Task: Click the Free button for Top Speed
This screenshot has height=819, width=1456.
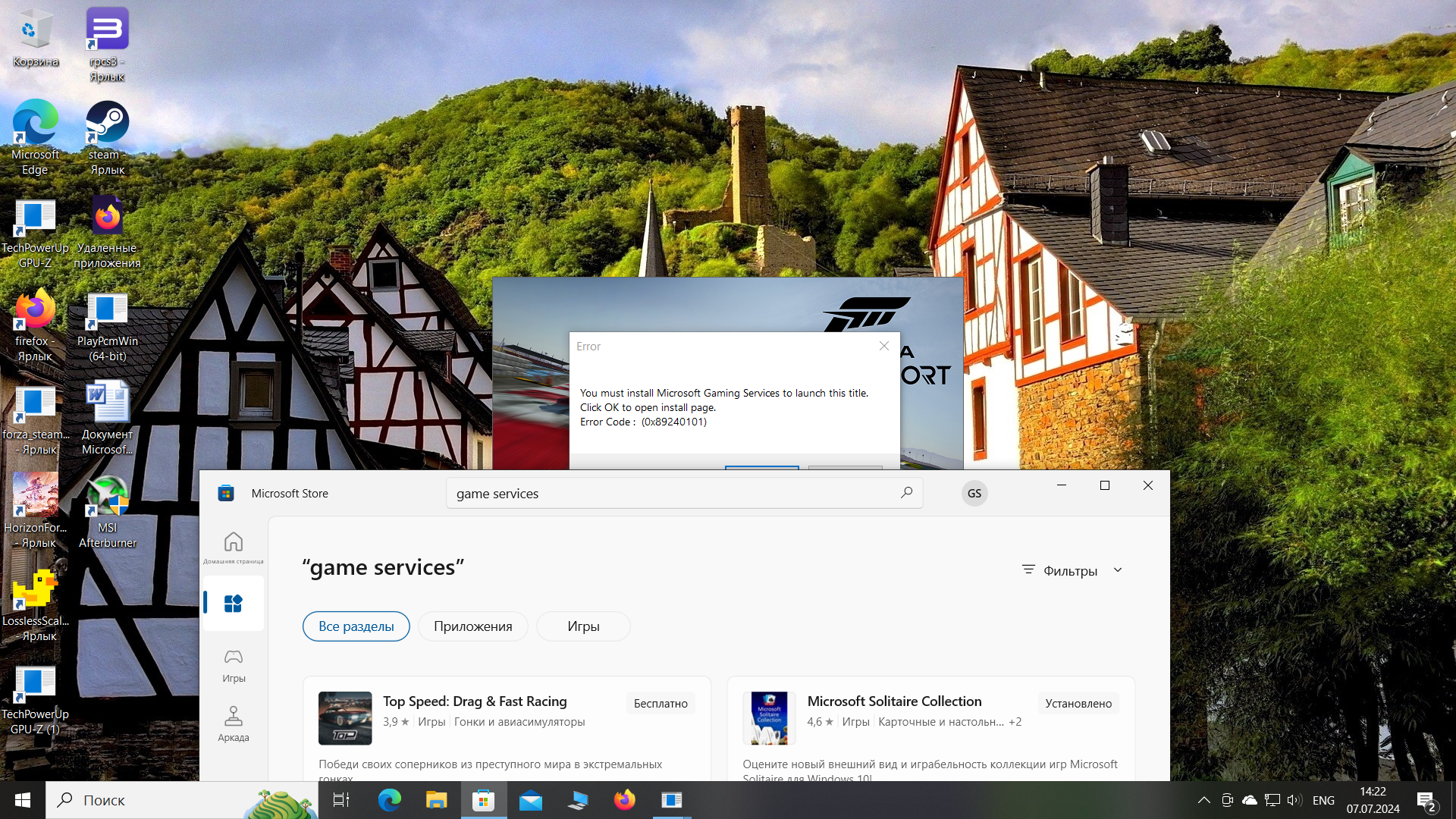Action: pyautogui.click(x=661, y=704)
